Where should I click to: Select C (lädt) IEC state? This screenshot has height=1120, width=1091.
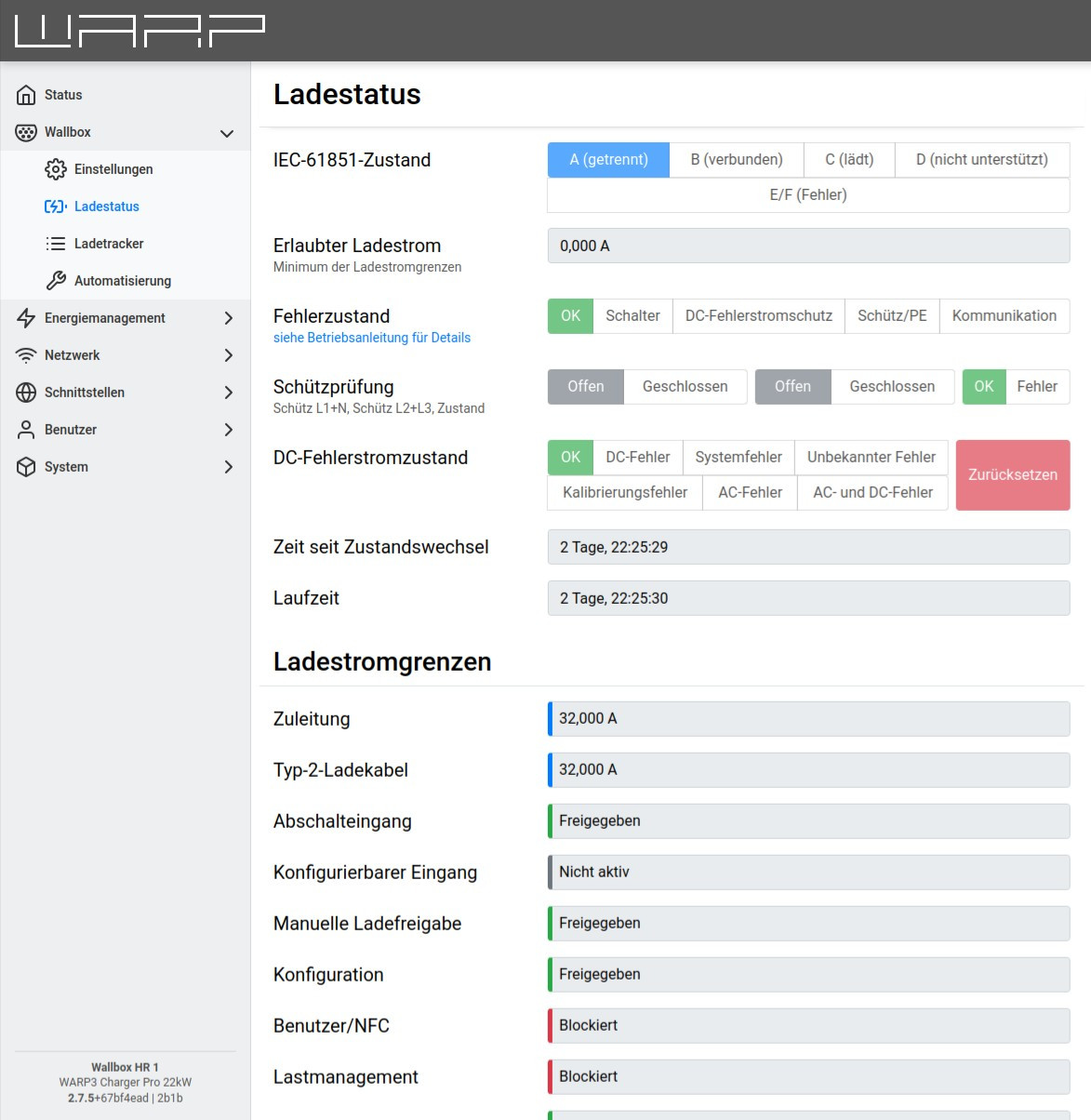(848, 160)
